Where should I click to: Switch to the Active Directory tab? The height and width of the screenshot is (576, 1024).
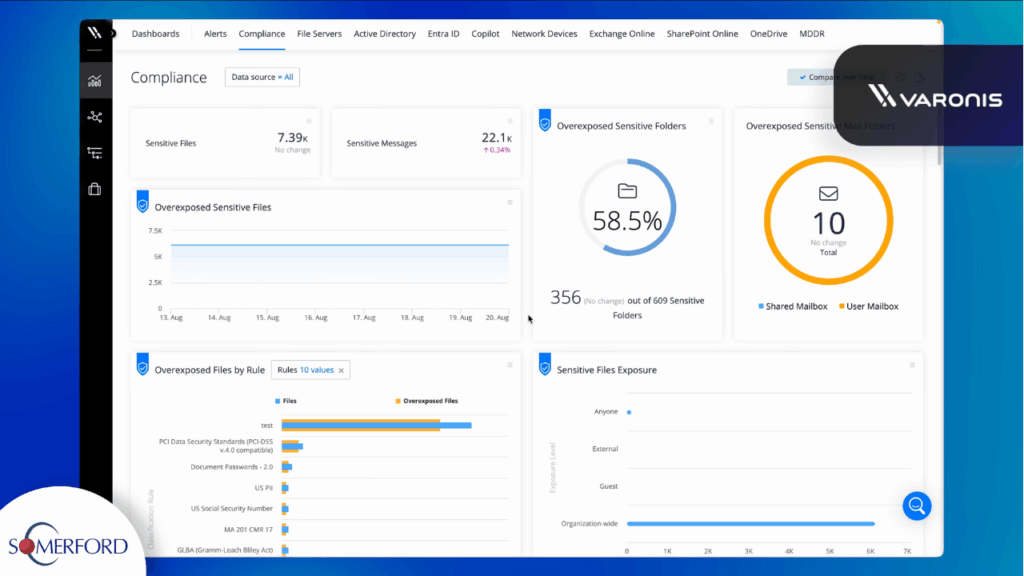[x=384, y=34]
